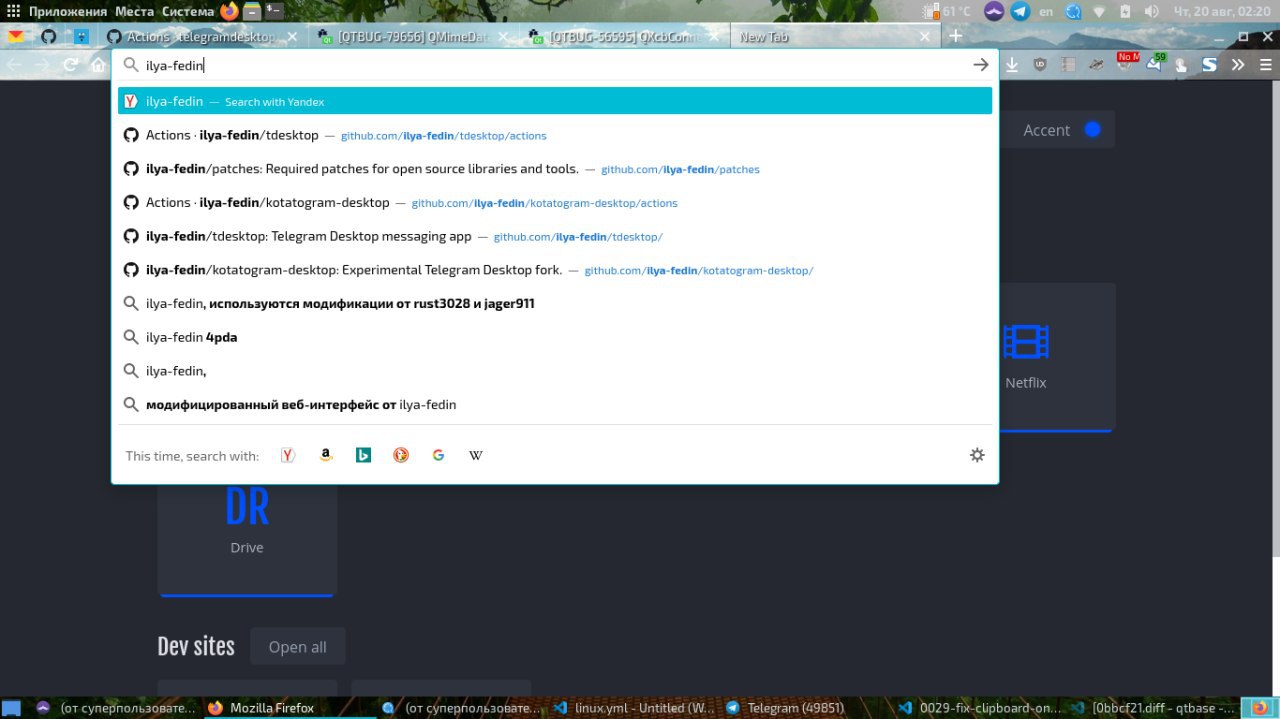The width and height of the screenshot is (1280, 719).
Task: Click in the address bar text field
Action: pyautogui.click(x=555, y=65)
